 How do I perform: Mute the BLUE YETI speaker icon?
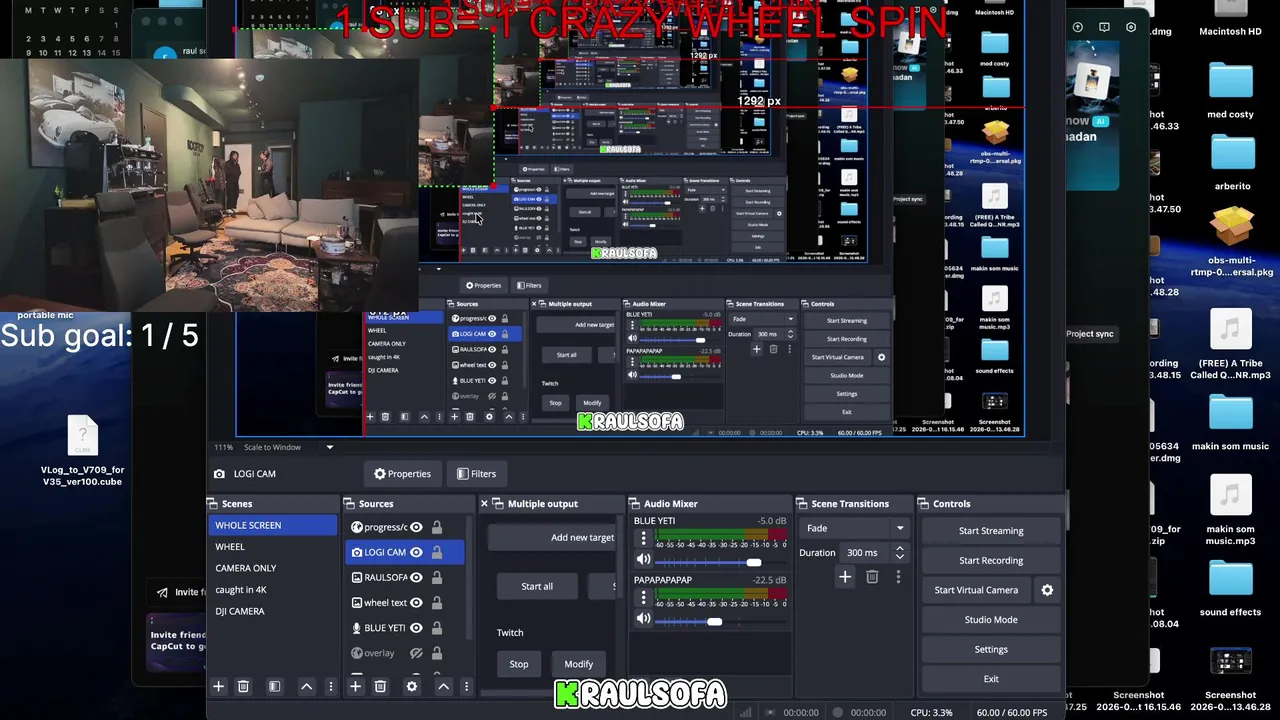pyautogui.click(x=644, y=560)
